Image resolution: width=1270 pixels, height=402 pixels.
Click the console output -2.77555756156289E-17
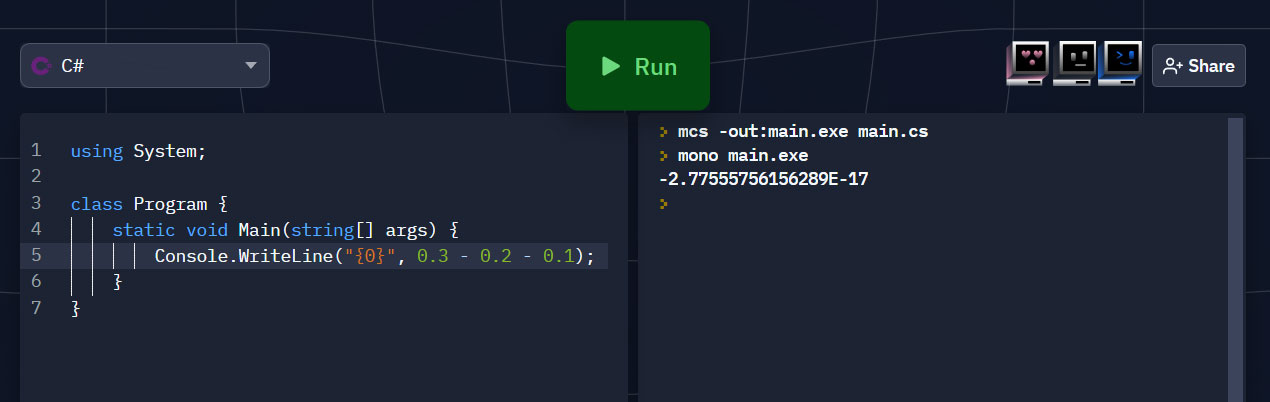(764, 180)
